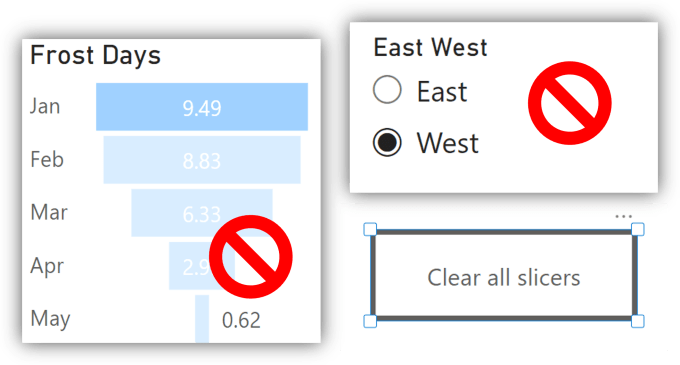Screen dimensions: 680x365
Task: Select the Mar funnel bar 6.33
Action: tap(202, 213)
